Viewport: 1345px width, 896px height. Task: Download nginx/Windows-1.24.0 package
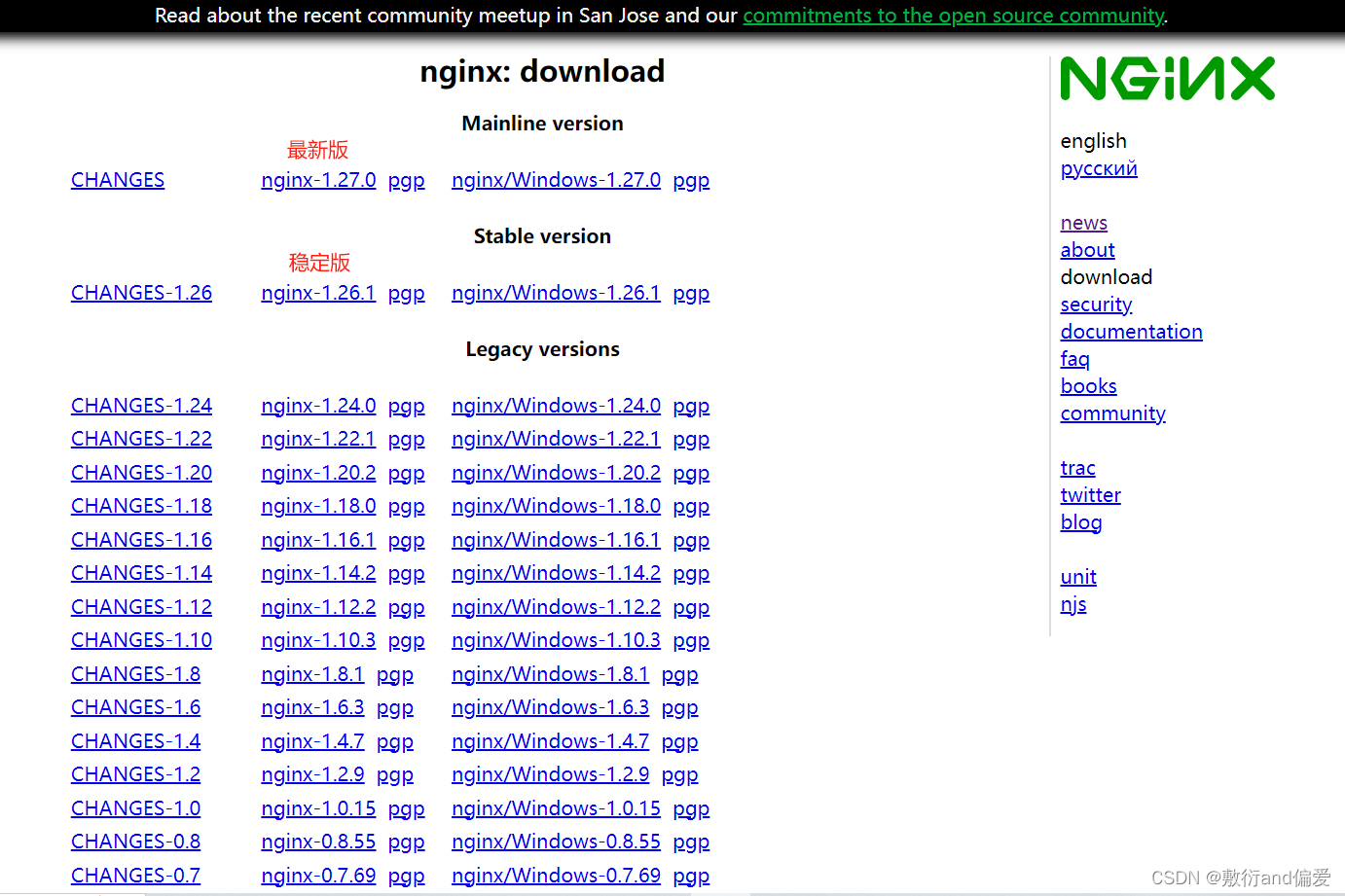coord(556,406)
